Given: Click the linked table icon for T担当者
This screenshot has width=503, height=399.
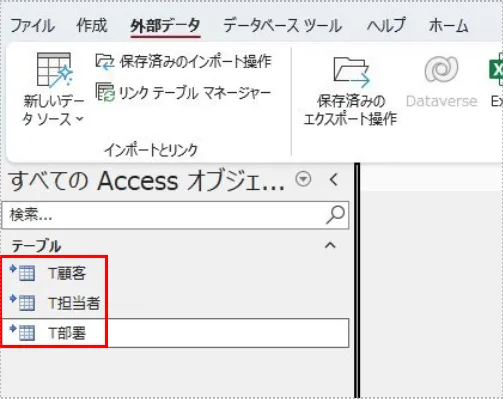Looking at the screenshot, I should tap(22, 302).
